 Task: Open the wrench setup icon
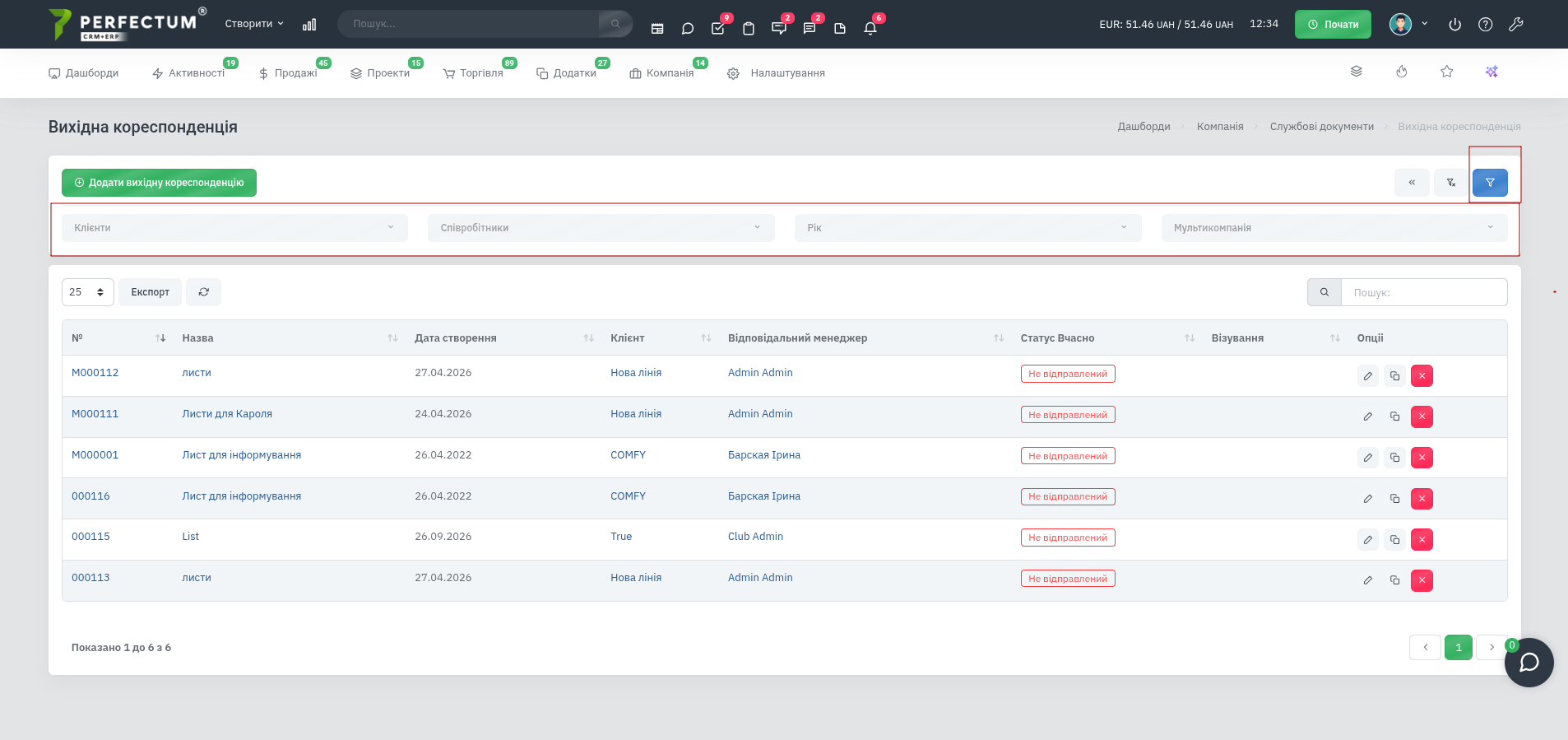tap(1515, 25)
